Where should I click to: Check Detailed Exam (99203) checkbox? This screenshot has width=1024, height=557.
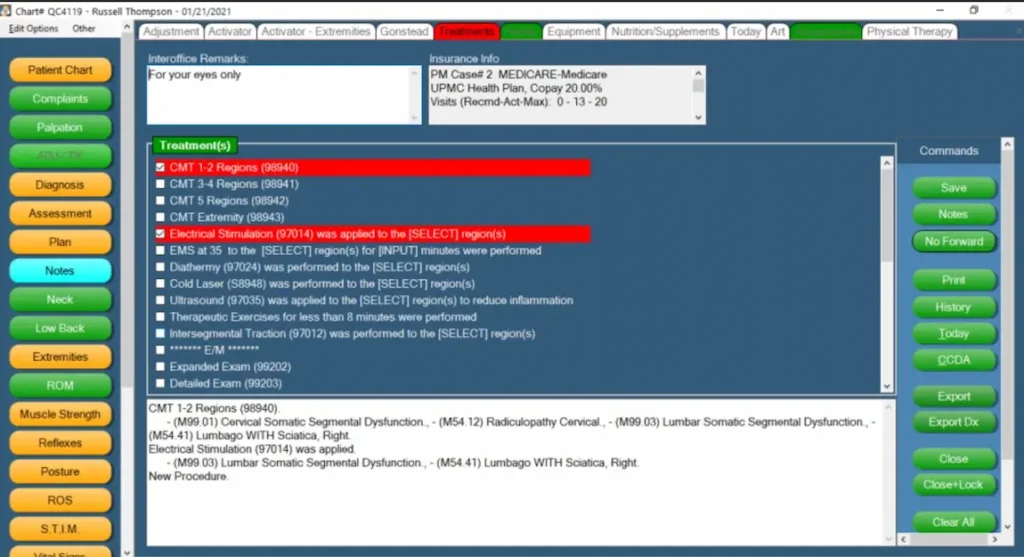point(160,383)
